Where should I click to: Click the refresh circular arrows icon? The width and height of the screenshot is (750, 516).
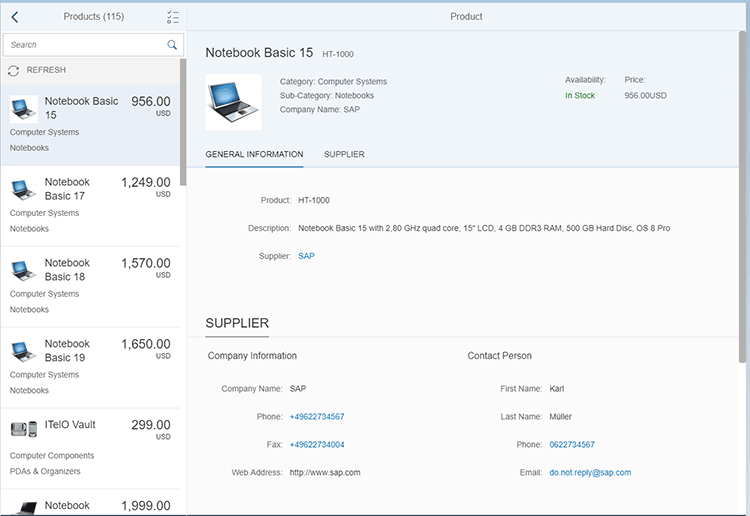point(13,70)
